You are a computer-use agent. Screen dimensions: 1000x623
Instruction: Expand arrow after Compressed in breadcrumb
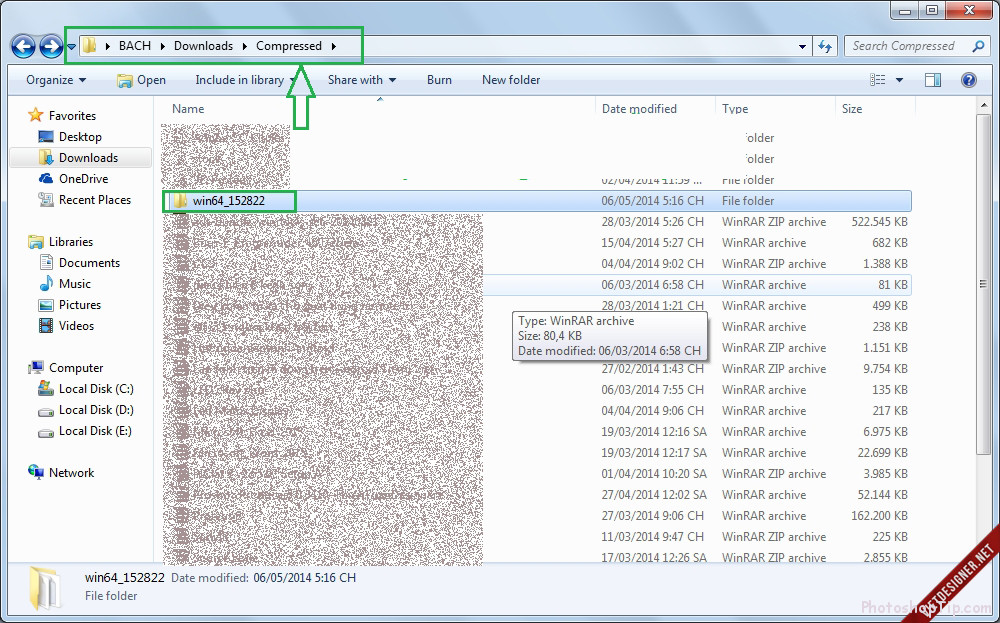click(x=334, y=46)
